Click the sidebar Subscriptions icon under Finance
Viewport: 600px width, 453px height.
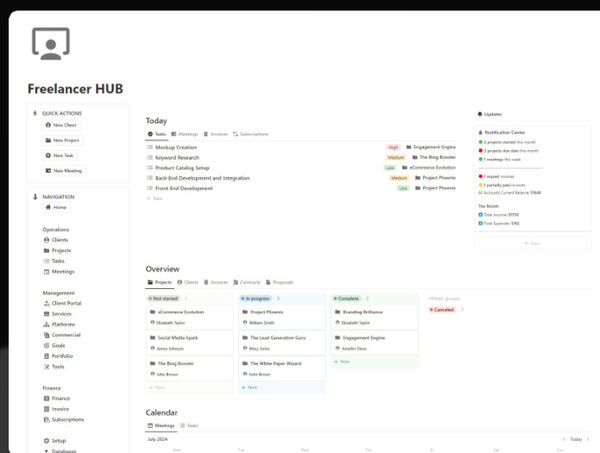(x=47, y=420)
